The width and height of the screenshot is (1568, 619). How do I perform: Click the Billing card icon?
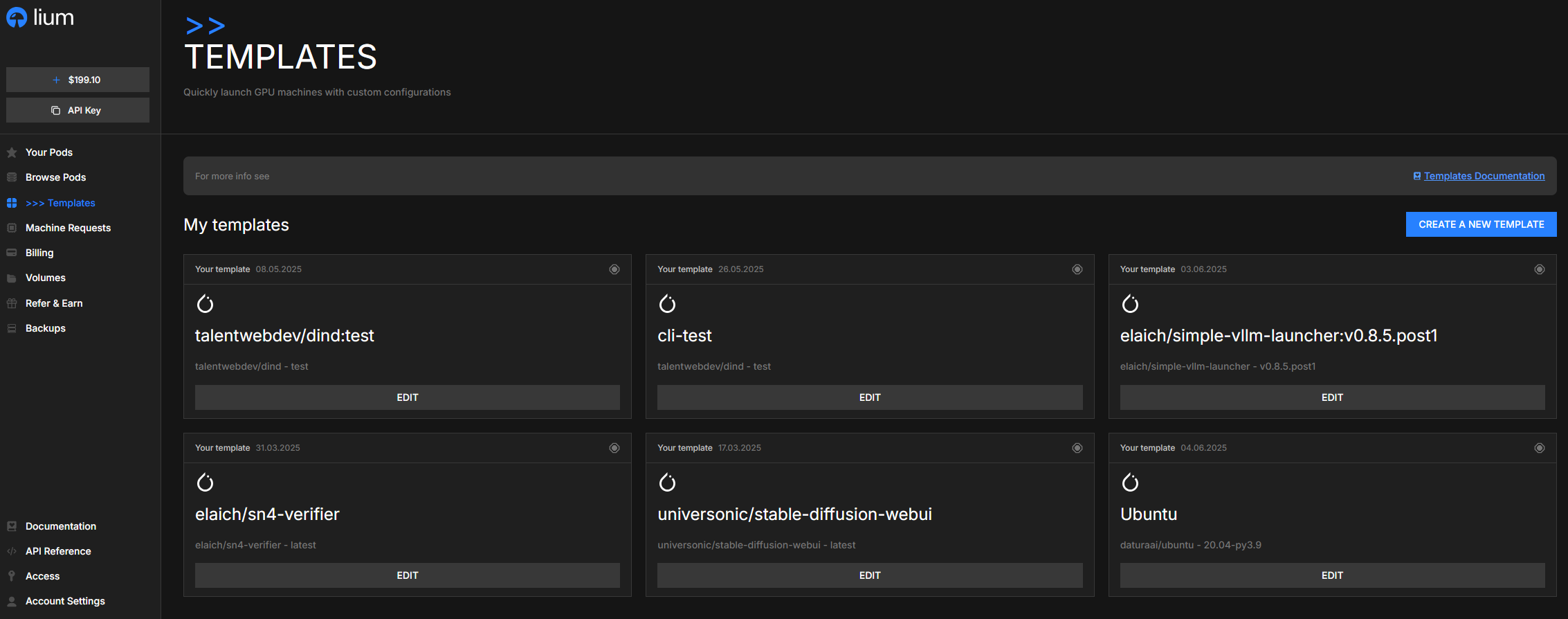pos(12,253)
